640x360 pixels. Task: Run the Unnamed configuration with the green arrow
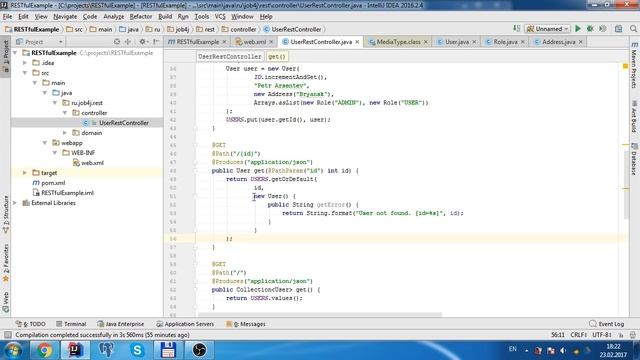pyautogui.click(x=578, y=29)
